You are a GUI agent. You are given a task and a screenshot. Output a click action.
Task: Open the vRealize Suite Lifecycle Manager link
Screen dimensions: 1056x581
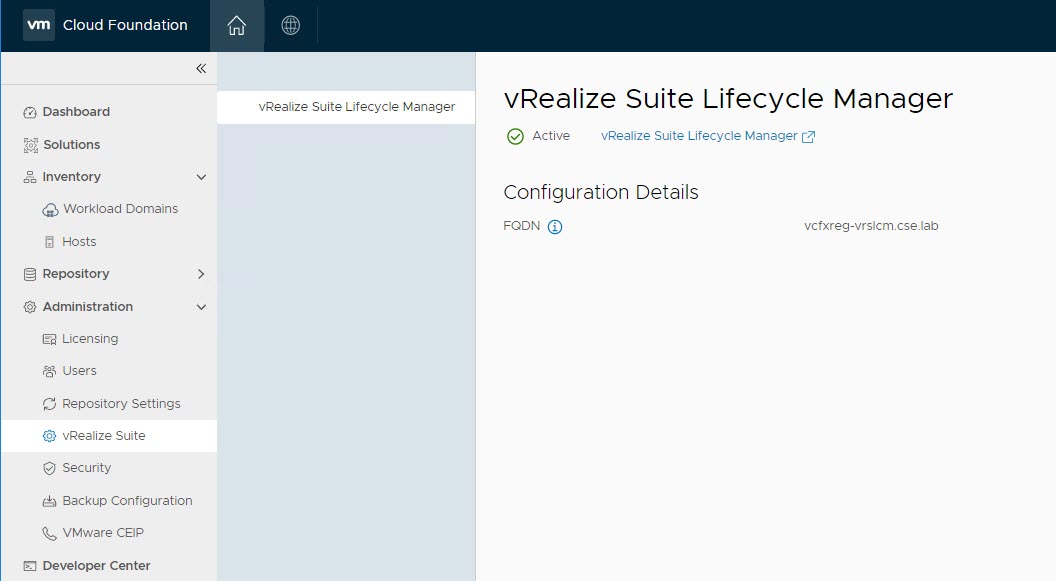699,136
